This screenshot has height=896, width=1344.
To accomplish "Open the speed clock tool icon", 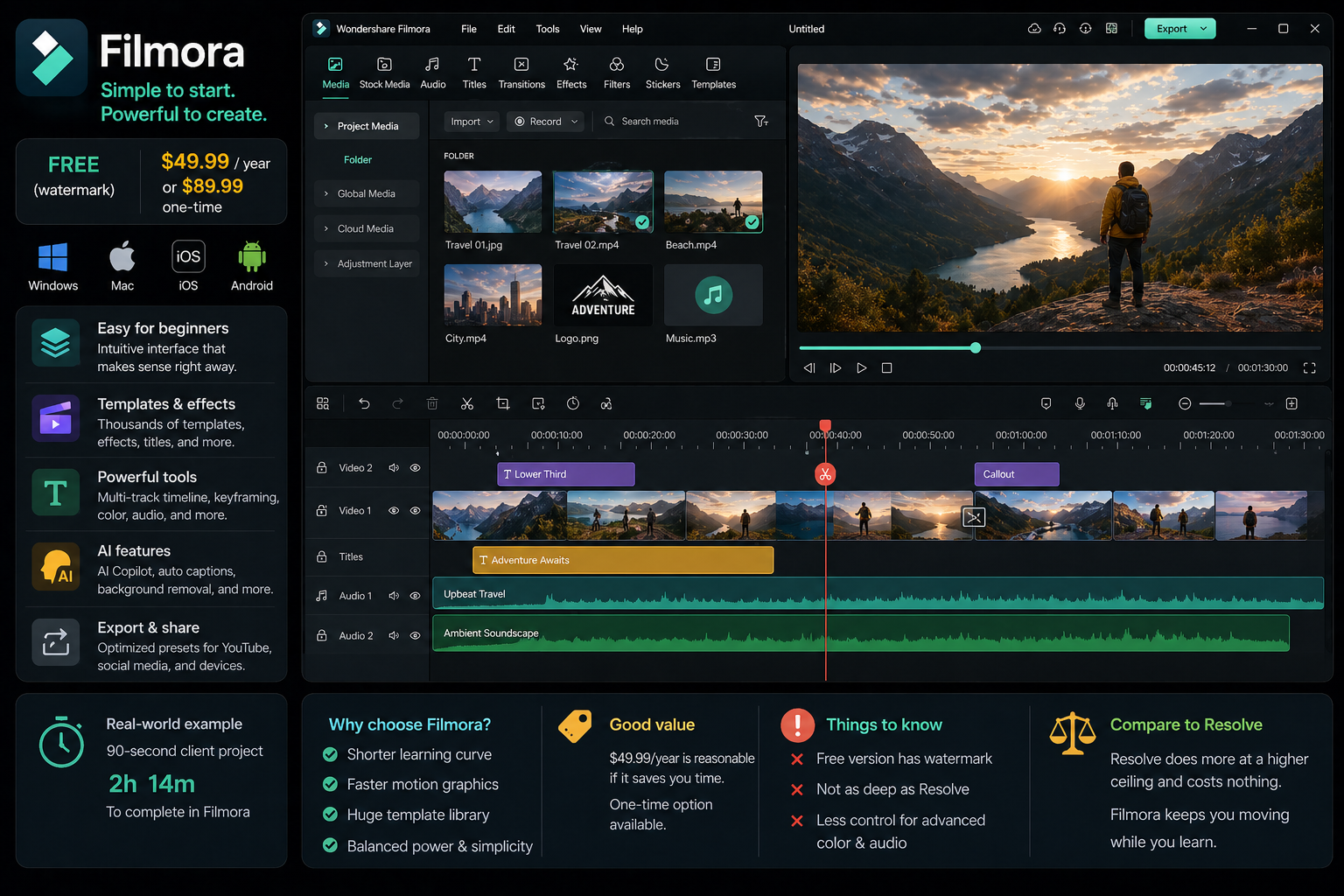I will [573, 403].
